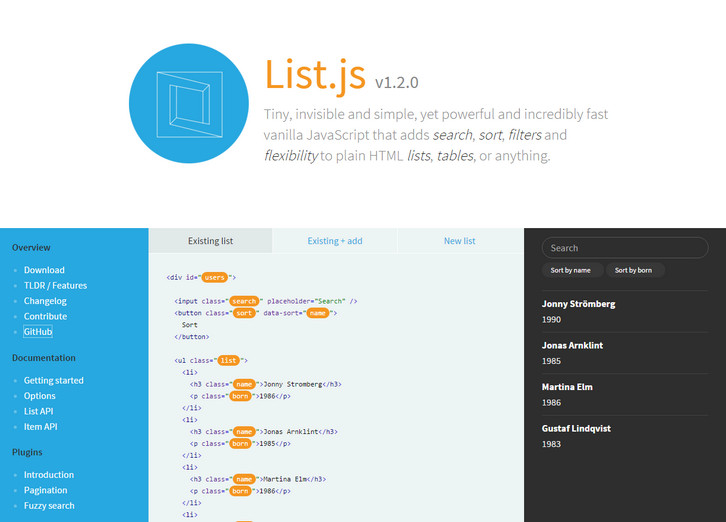The height and width of the screenshot is (522, 726).
Task: Open the Contribute link
Action: pyautogui.click(x=45, y=317)
